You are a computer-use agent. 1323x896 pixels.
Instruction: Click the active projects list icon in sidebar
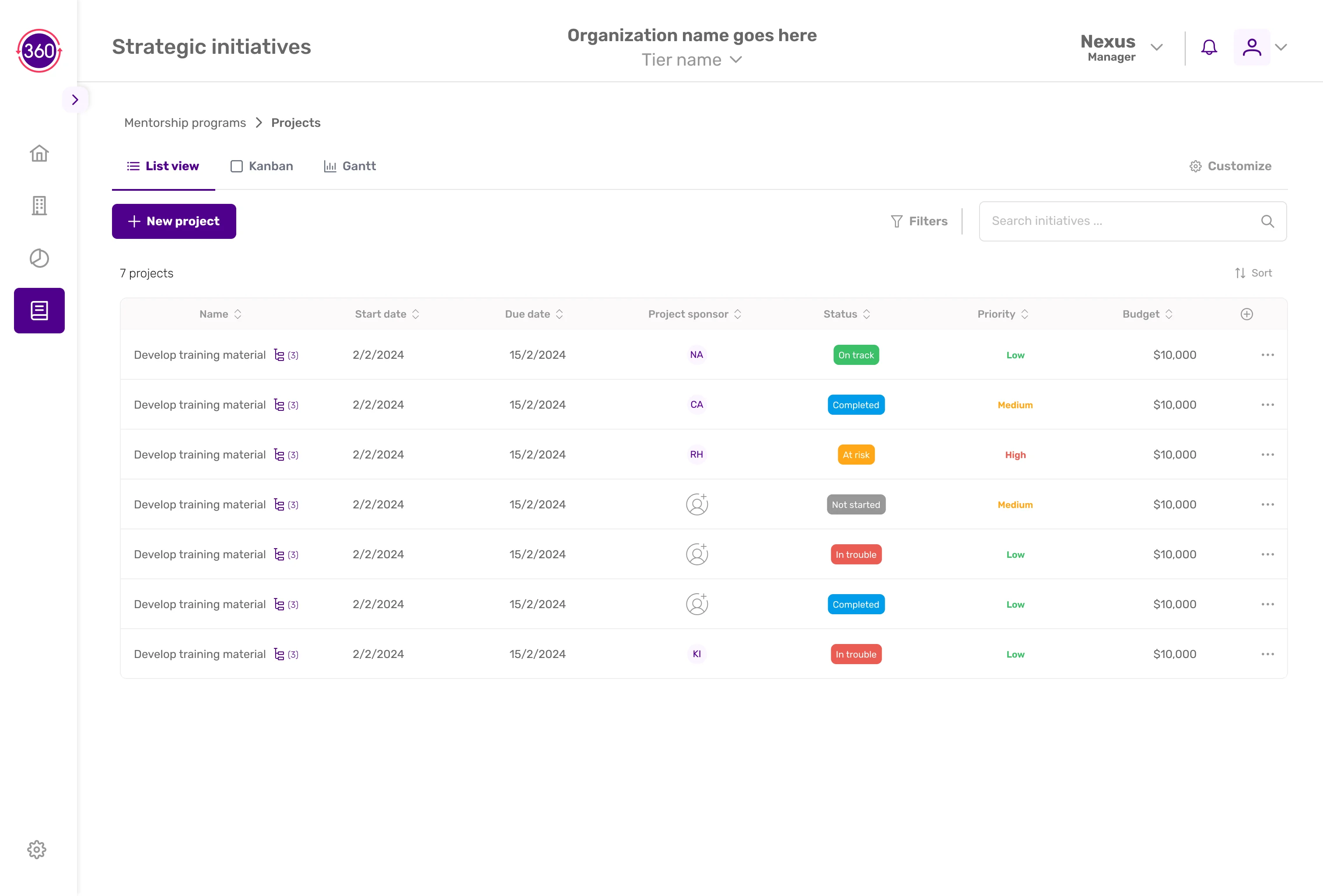point(38,310)
